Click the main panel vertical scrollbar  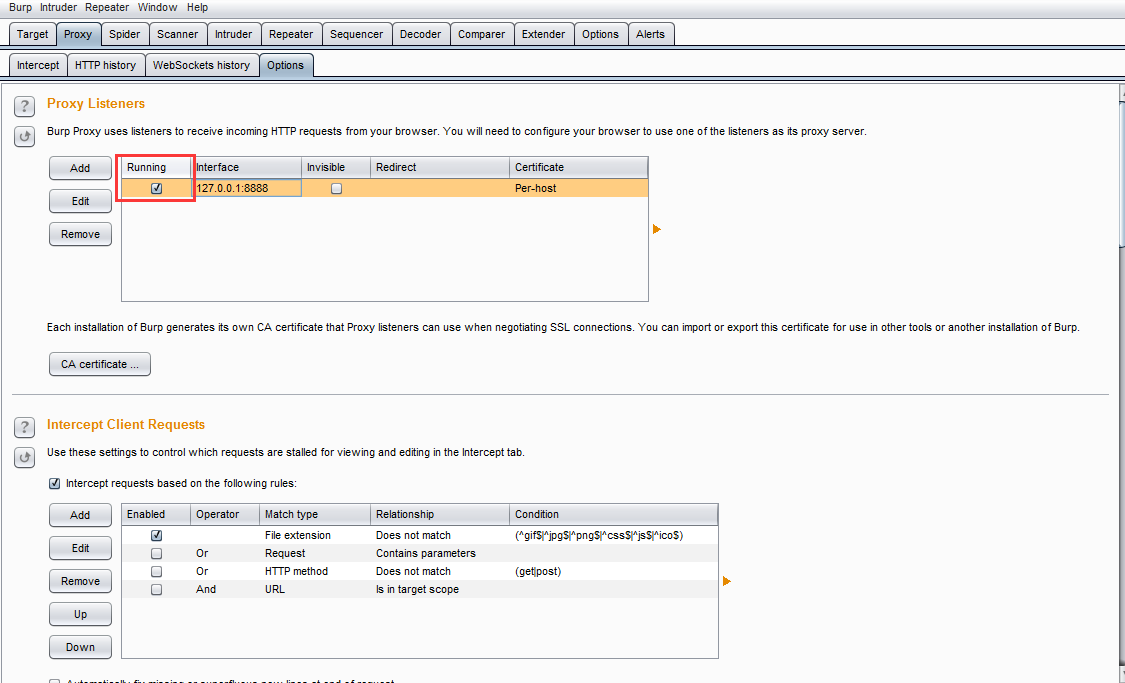click(1121, 176)
